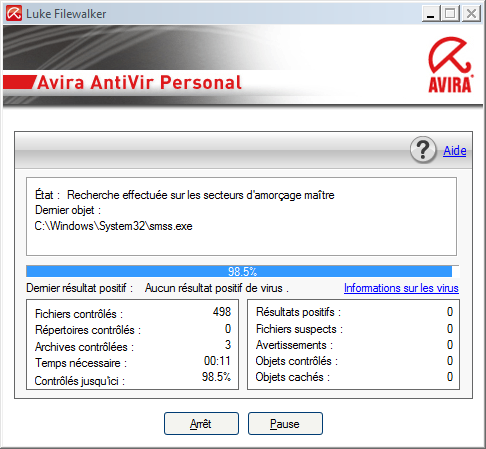486x449 pixels.
Task: Click the 00:11 elapsed time value
Action: tap(217, 361)
